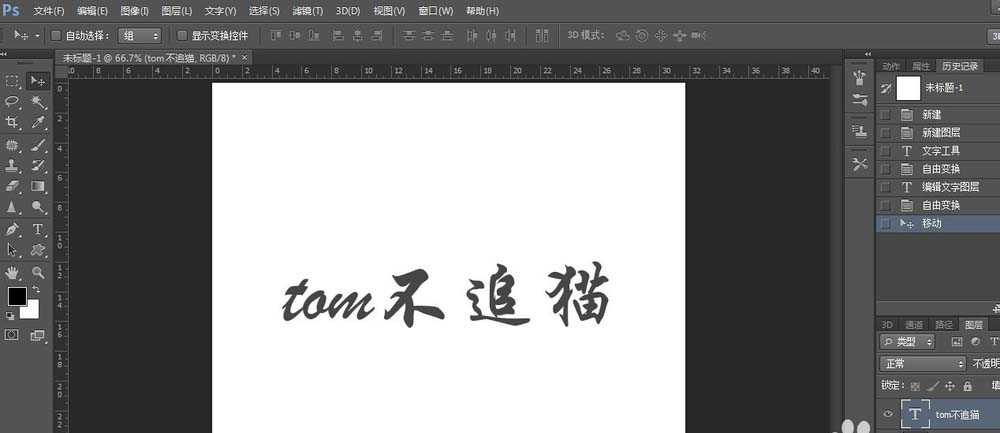Switch to the 通道 tab
Image resolution: width=1000 pixels, height=433 pixels.
[x=914, y=324]
